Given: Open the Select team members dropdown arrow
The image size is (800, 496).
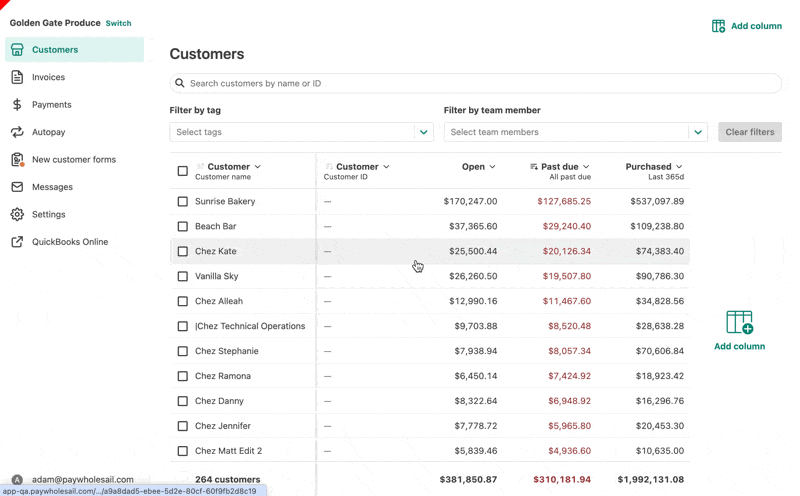Looking at the screenshot, I should [x=698, y=132].
